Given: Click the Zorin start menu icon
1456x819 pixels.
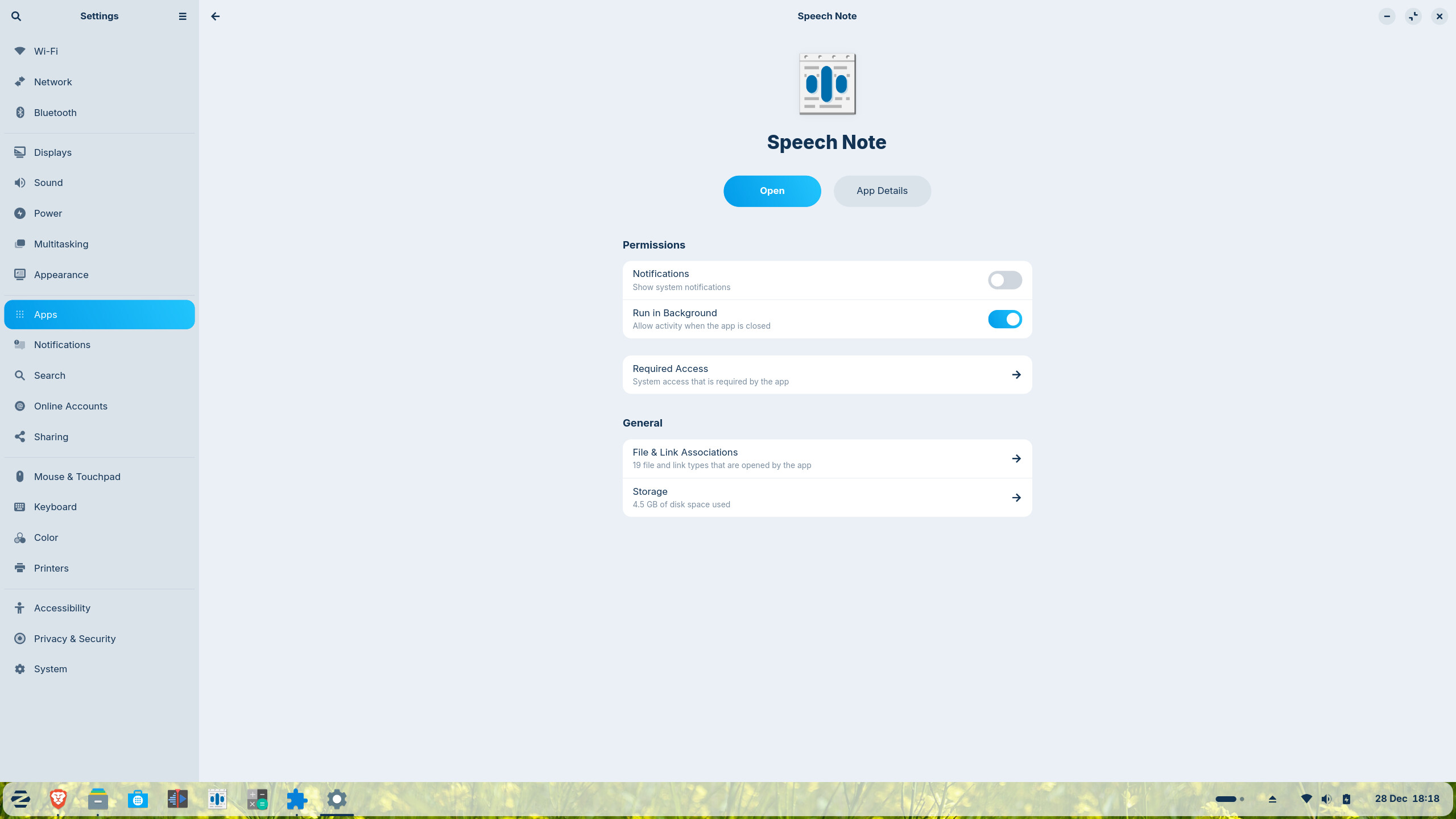Looking at the screenshot, I should [20, 799].
